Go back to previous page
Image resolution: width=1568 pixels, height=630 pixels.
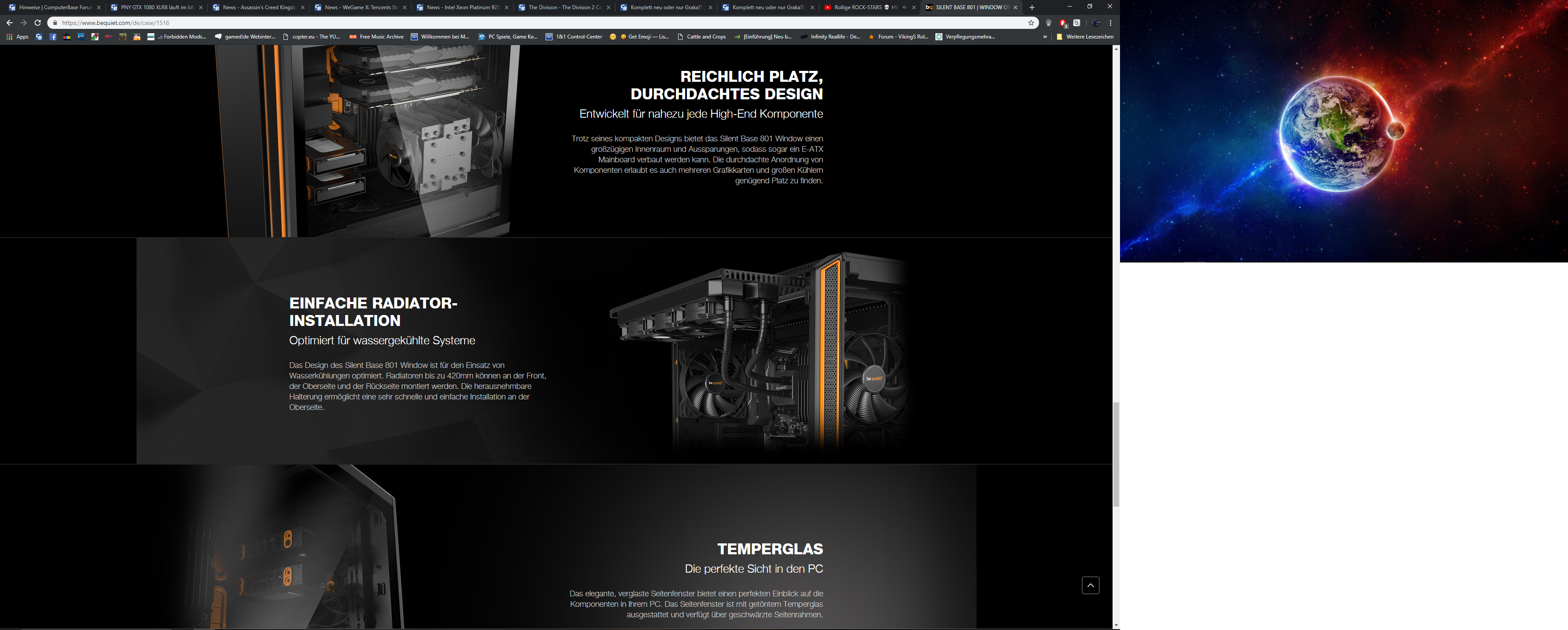(x=9, y=22)
